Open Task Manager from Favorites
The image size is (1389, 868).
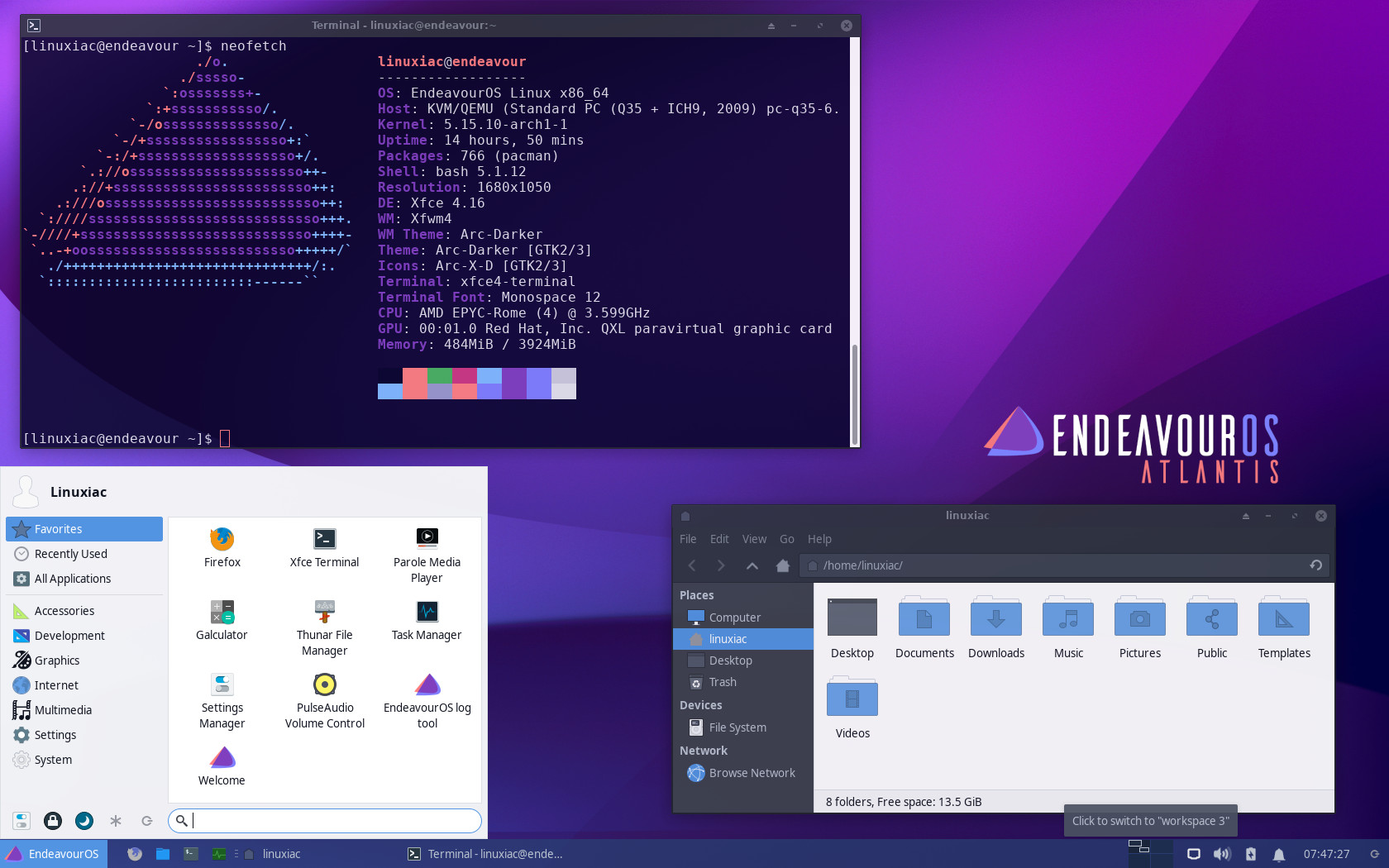(x=427, y=620)
